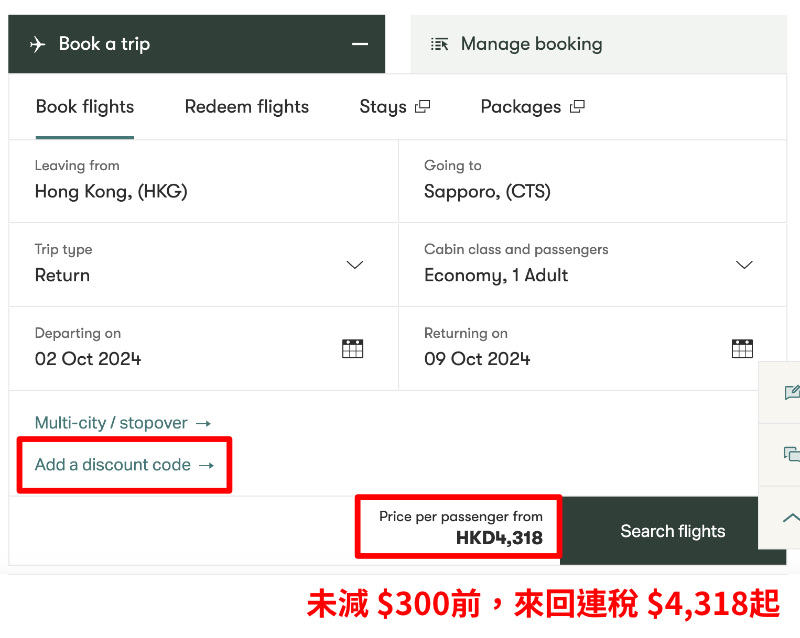Open the Multi-city / stopover link
This screenshot has width=800, height=638.
(x=123, y=423)
